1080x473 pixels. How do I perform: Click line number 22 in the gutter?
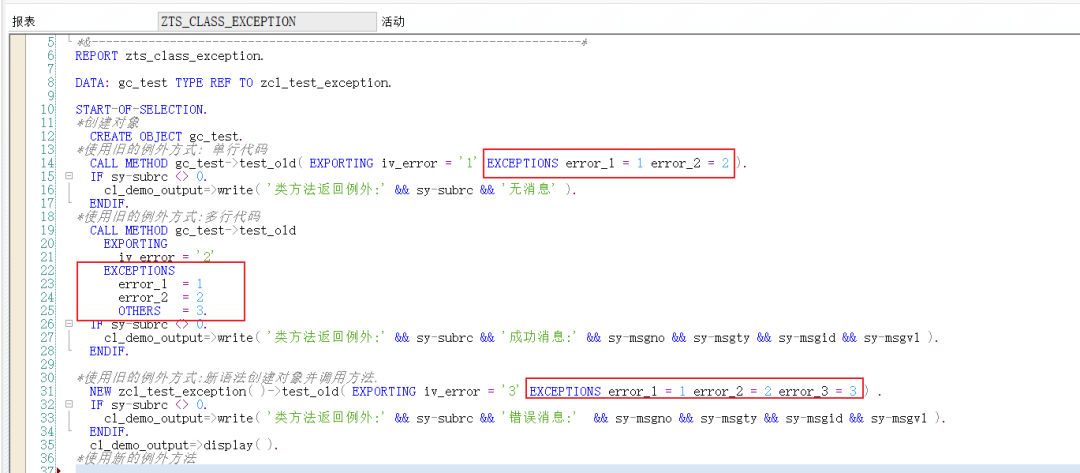tap(48, 271)
